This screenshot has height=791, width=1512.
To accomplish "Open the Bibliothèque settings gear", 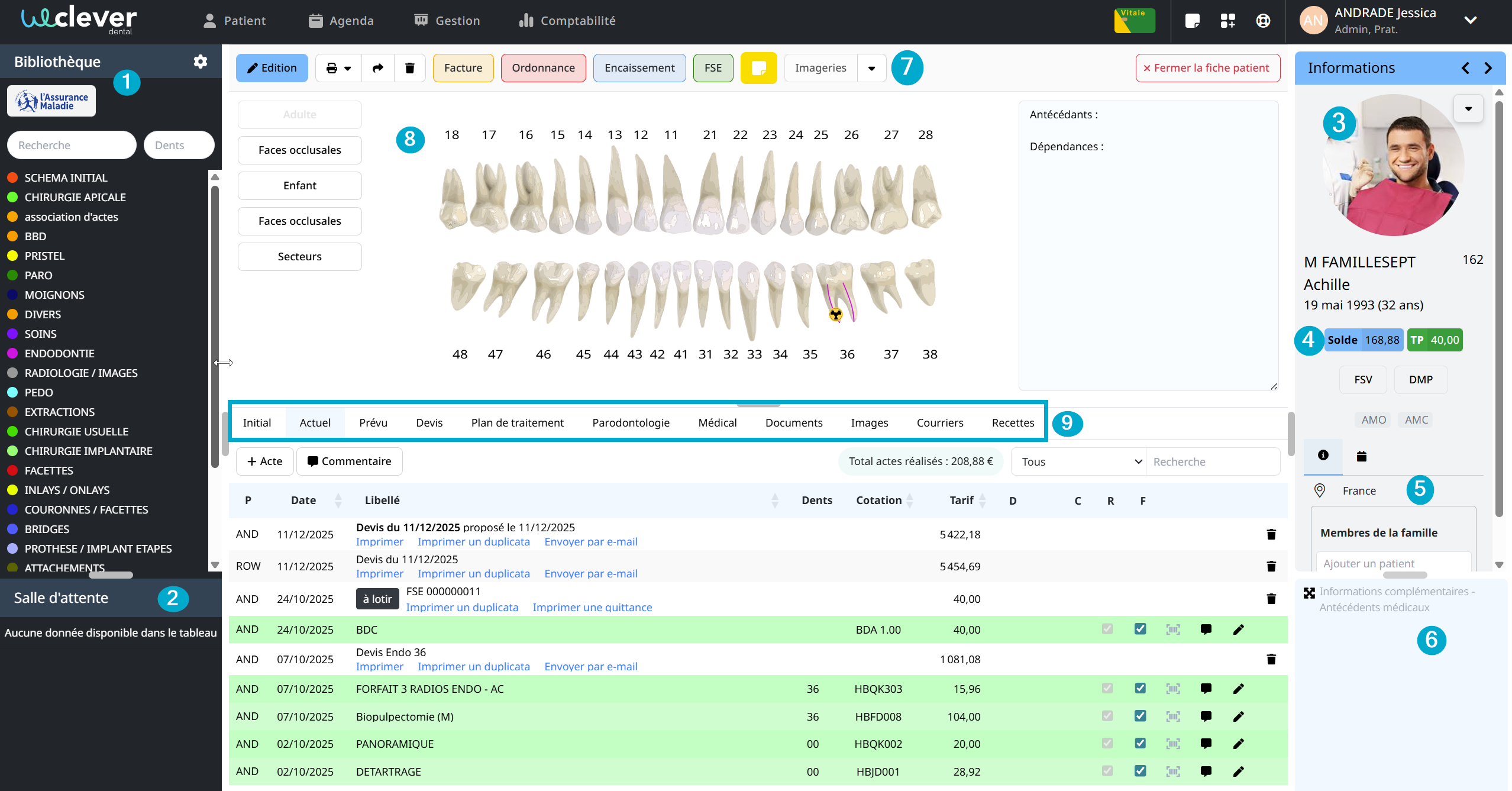I will 201,62.
